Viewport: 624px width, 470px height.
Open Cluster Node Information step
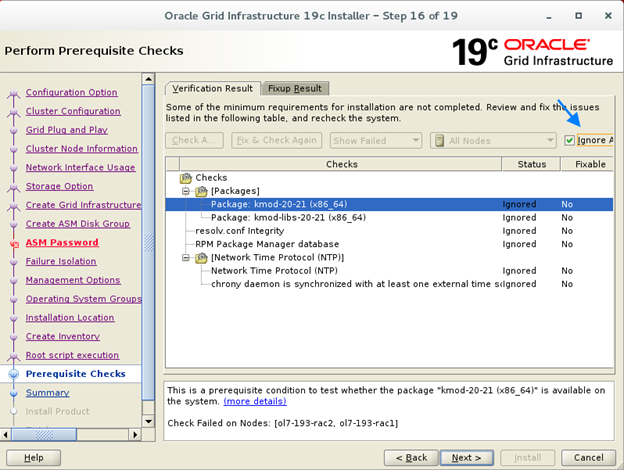82,148
